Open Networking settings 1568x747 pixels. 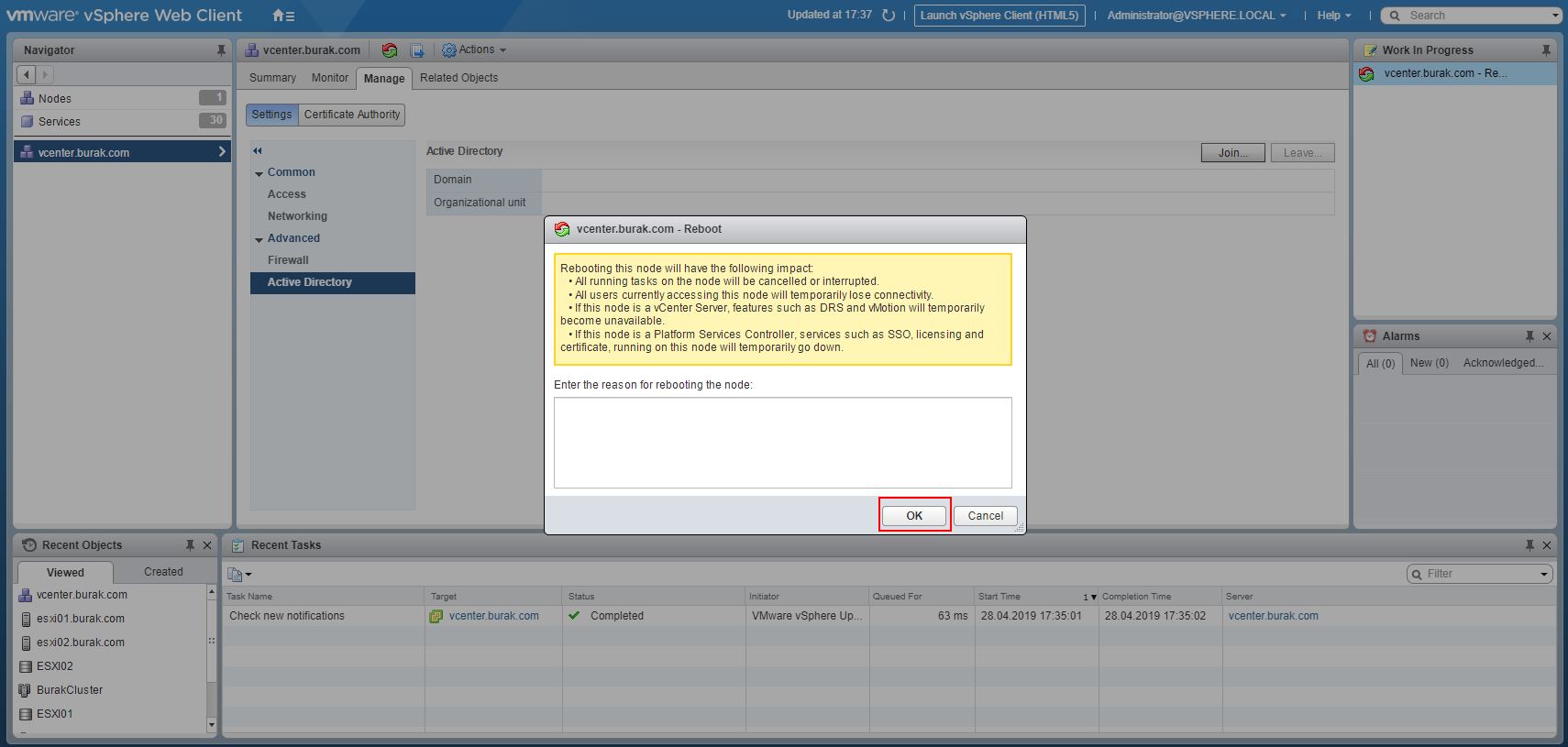(297, 216)
